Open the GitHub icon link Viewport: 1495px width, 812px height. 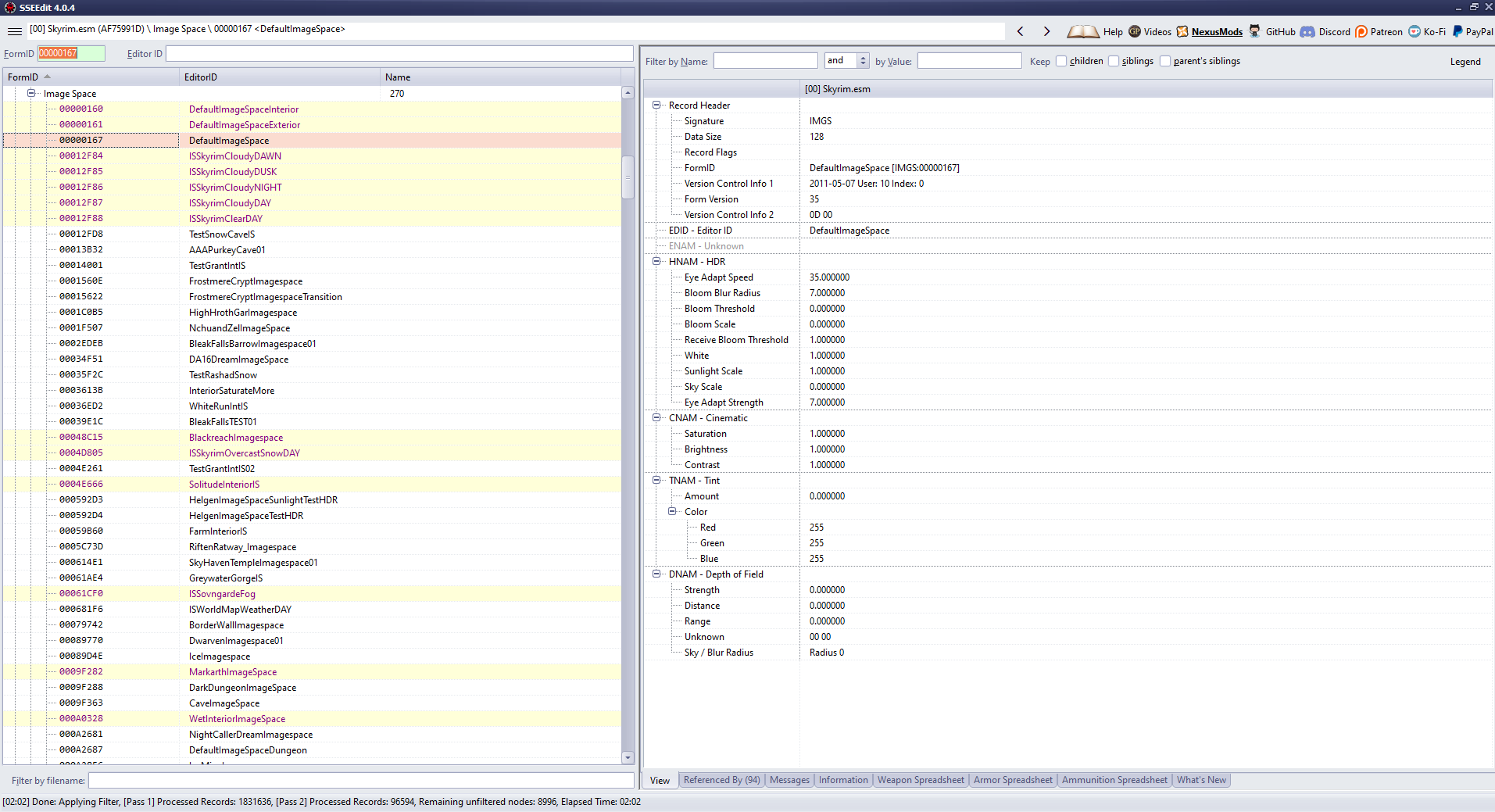coord(1254,31)
